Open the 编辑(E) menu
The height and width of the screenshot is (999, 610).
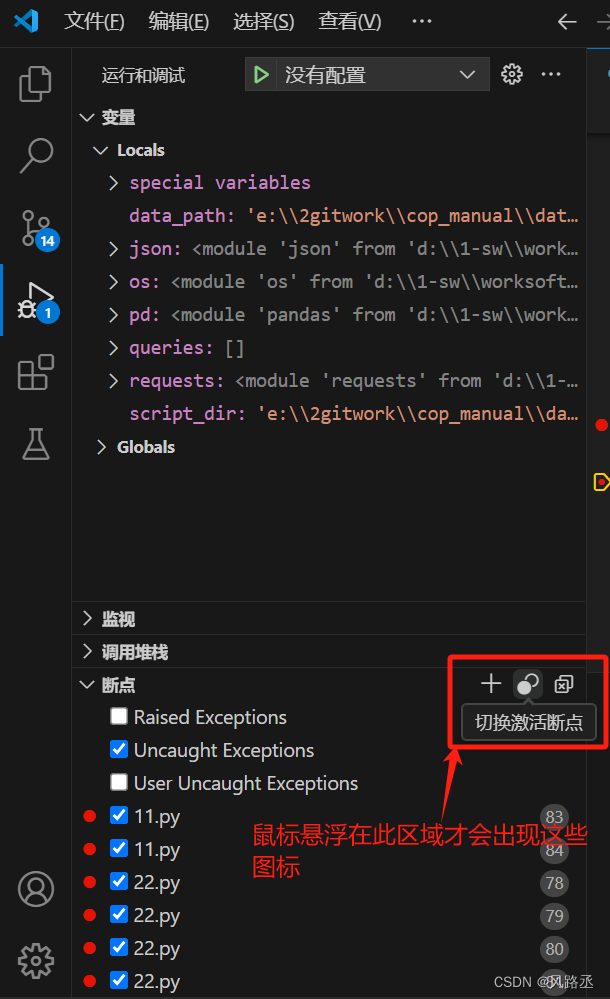(x=178, y=22)
